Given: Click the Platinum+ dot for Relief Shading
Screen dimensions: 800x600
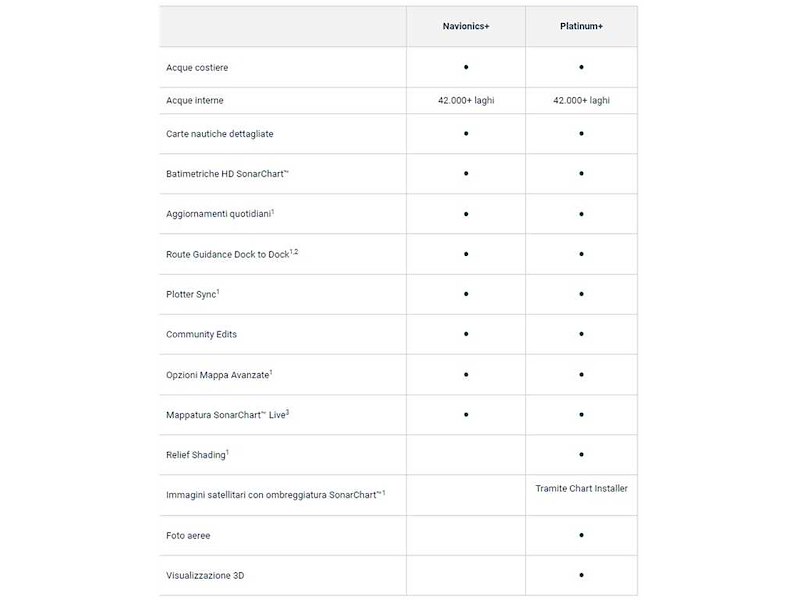Looking at the screenshot, I should click(x=581, y=455).
